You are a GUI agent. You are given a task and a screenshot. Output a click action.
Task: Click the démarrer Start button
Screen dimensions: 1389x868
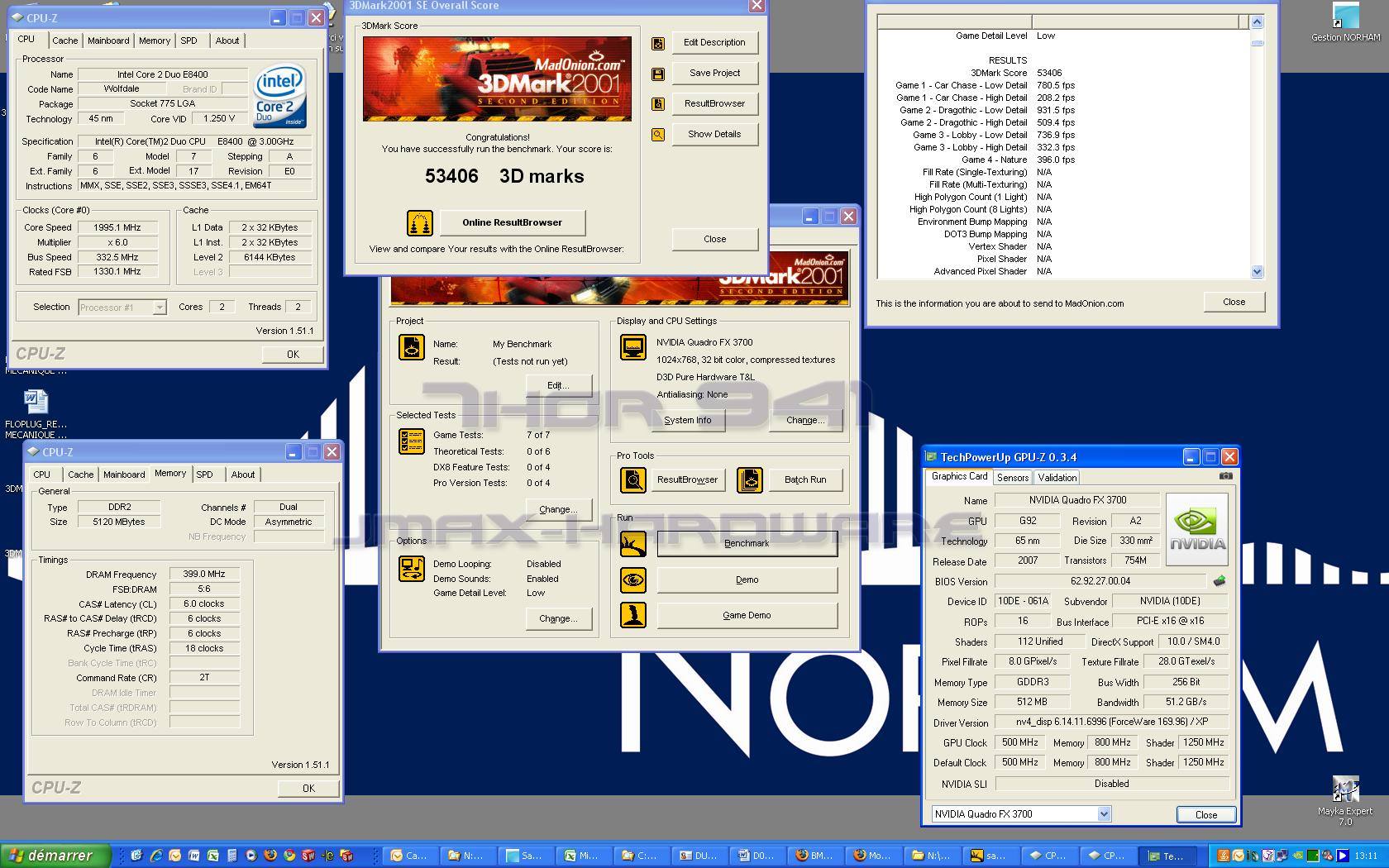coord(56,856)
